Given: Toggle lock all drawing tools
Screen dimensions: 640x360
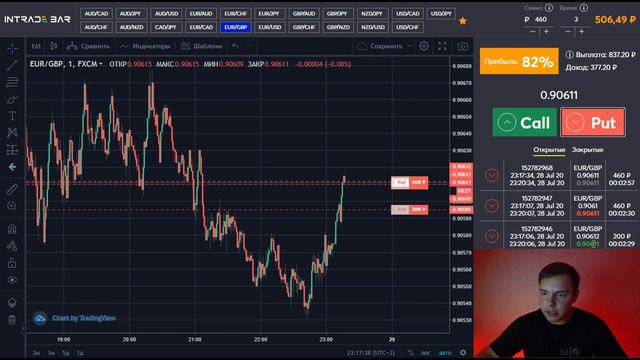Looking at the screenshot, I should (12, 263).
